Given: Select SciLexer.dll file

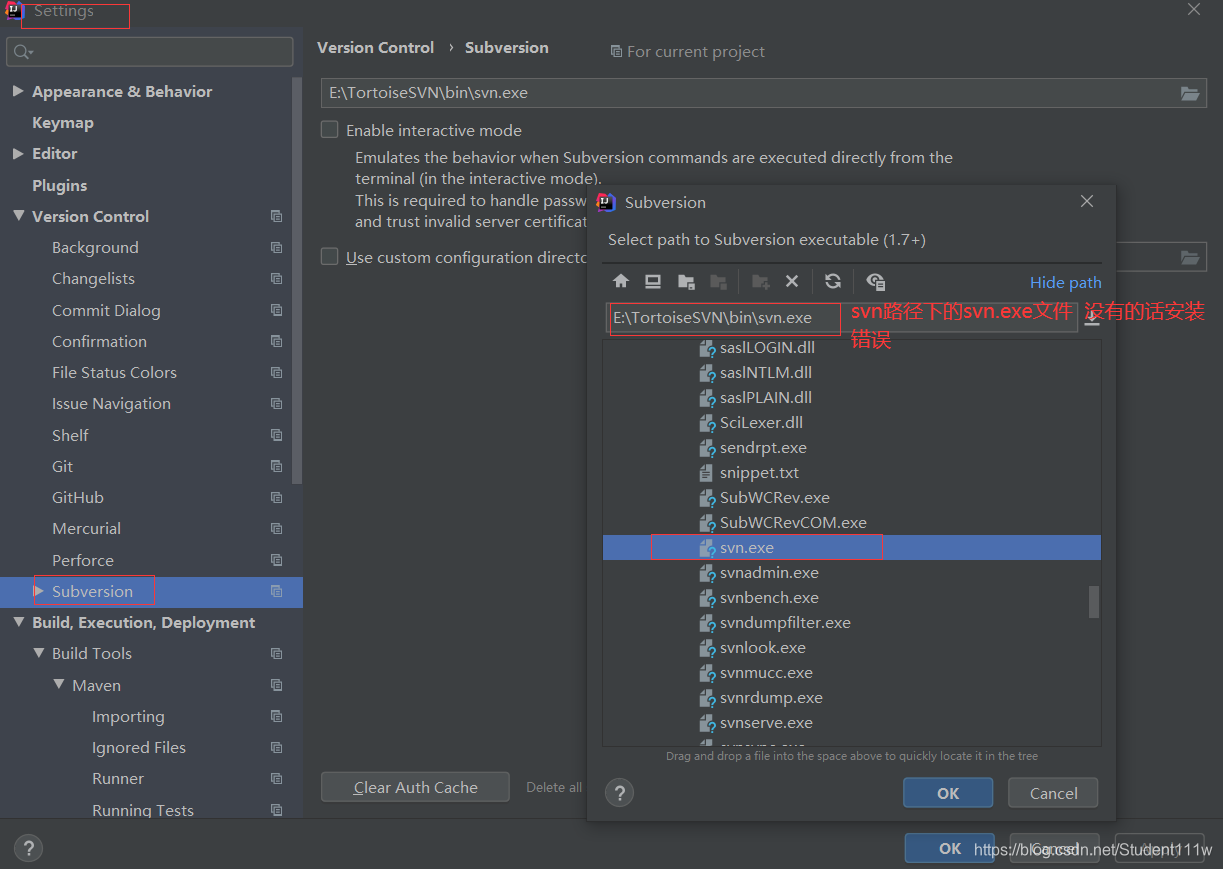Looking at the screenshot, I should 761,422.
